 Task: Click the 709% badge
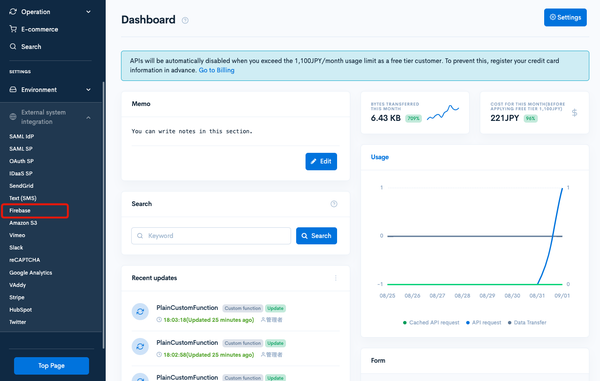[413, 119]
